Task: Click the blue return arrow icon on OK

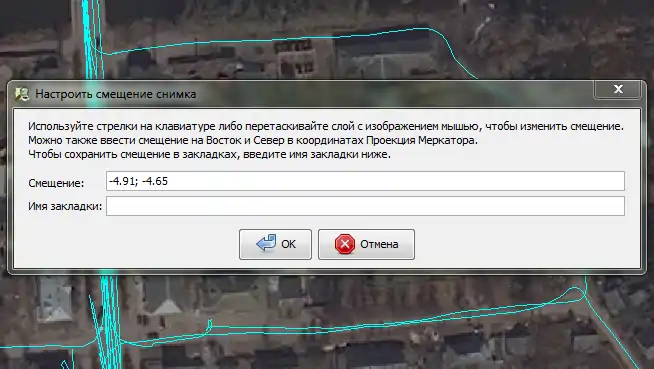Action: click(266, 243)
